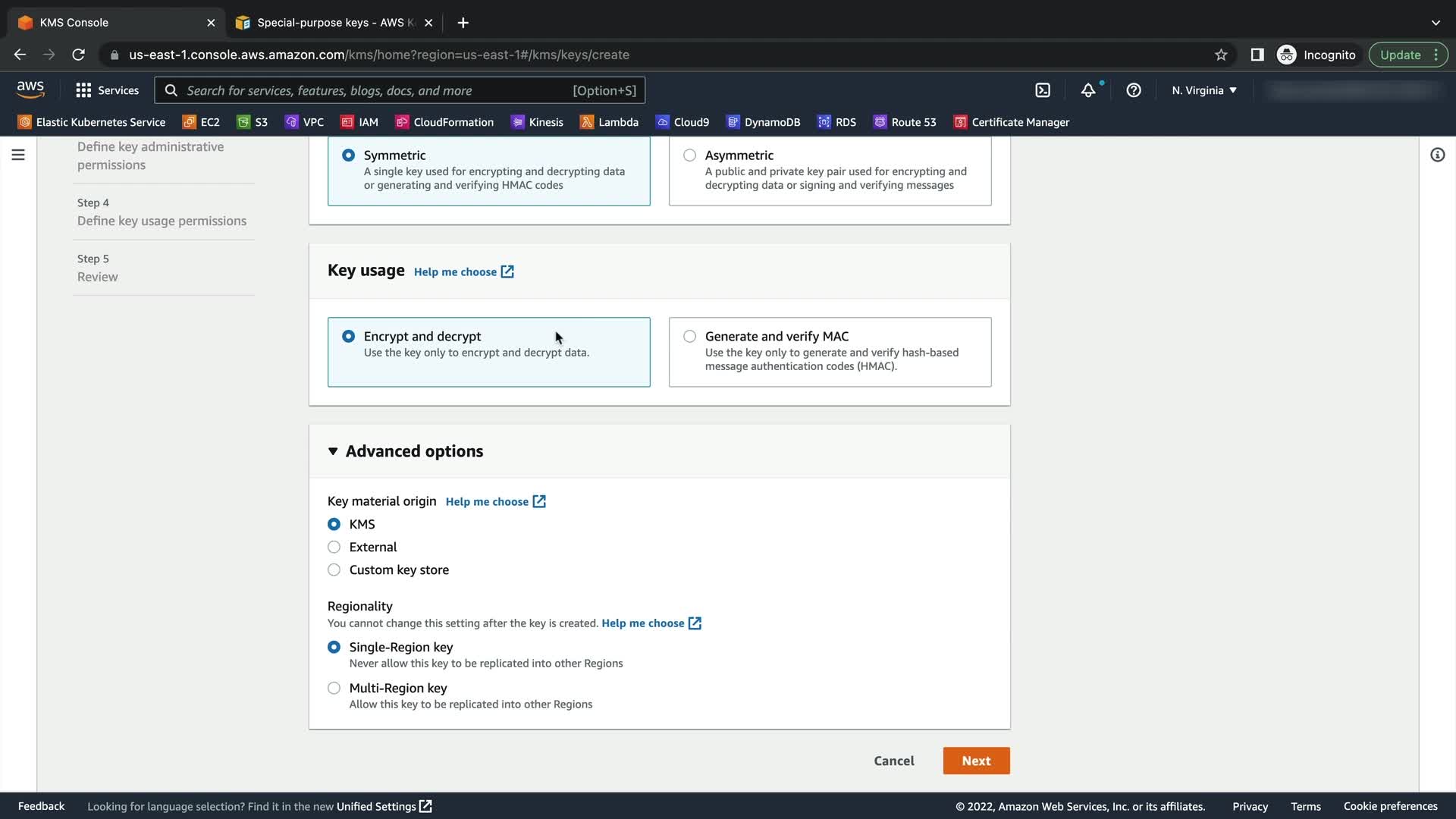Collapse the Advanced options section
The height and width of the screenshot is (819, 1456).
[x=333, y=451]
